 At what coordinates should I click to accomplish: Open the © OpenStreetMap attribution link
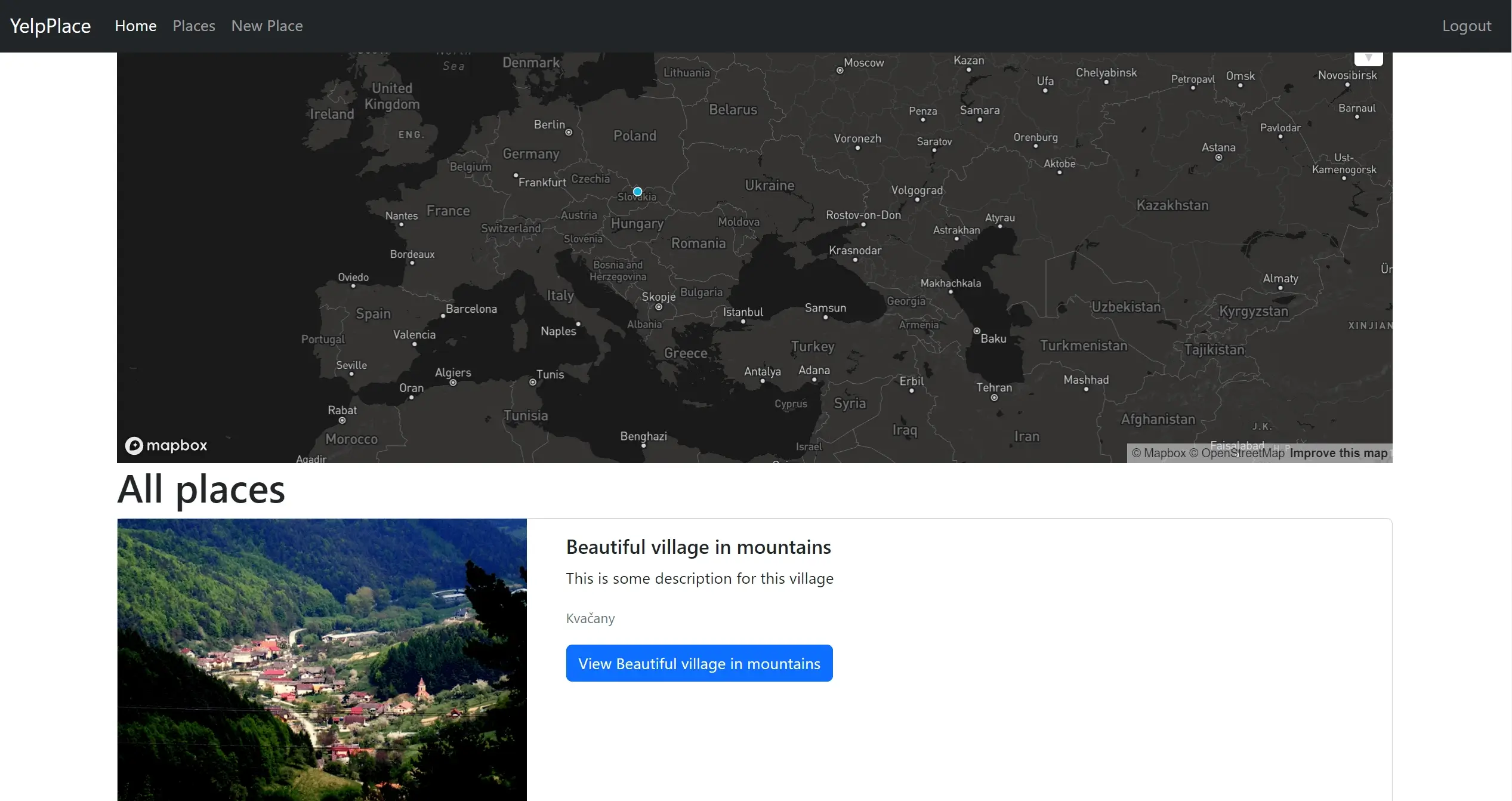pyautogui.click(x=1236, y=453)
